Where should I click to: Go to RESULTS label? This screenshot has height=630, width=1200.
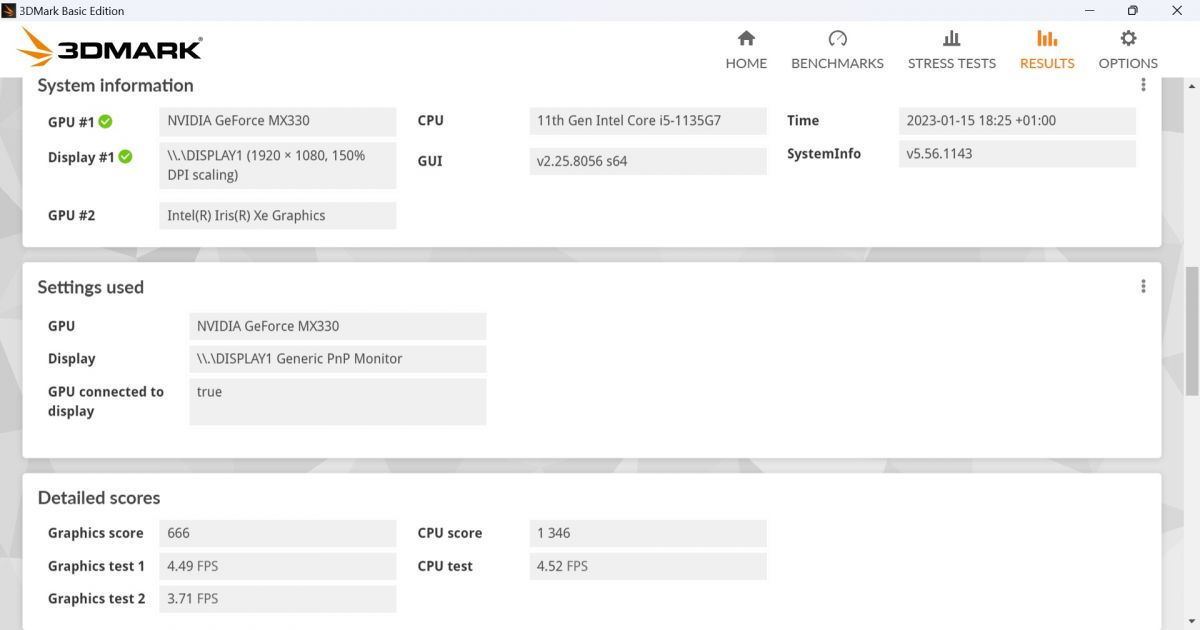coord(1047,63)
